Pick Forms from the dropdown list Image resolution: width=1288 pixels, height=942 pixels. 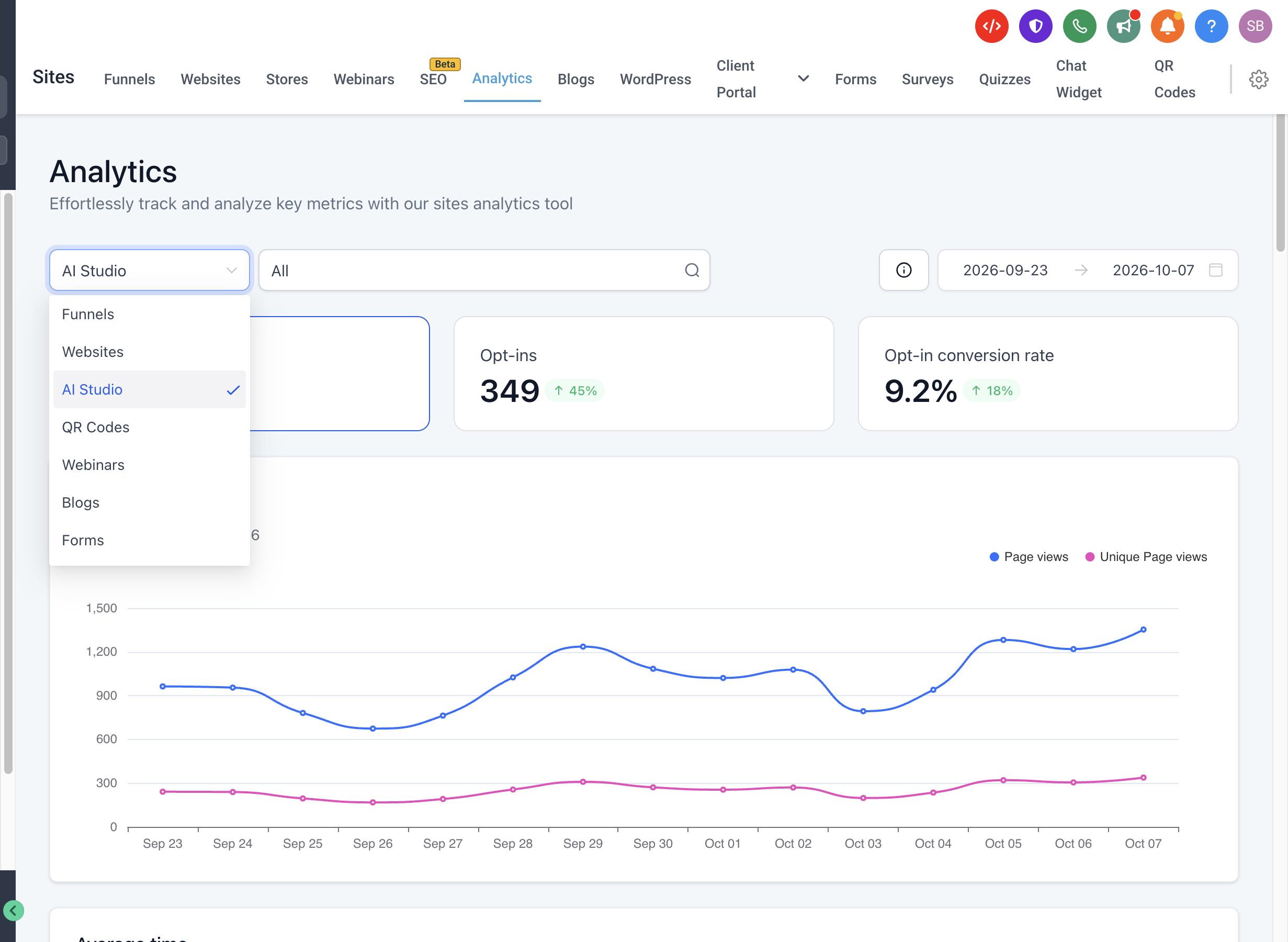pyautogui.click(x=149, y=540)
